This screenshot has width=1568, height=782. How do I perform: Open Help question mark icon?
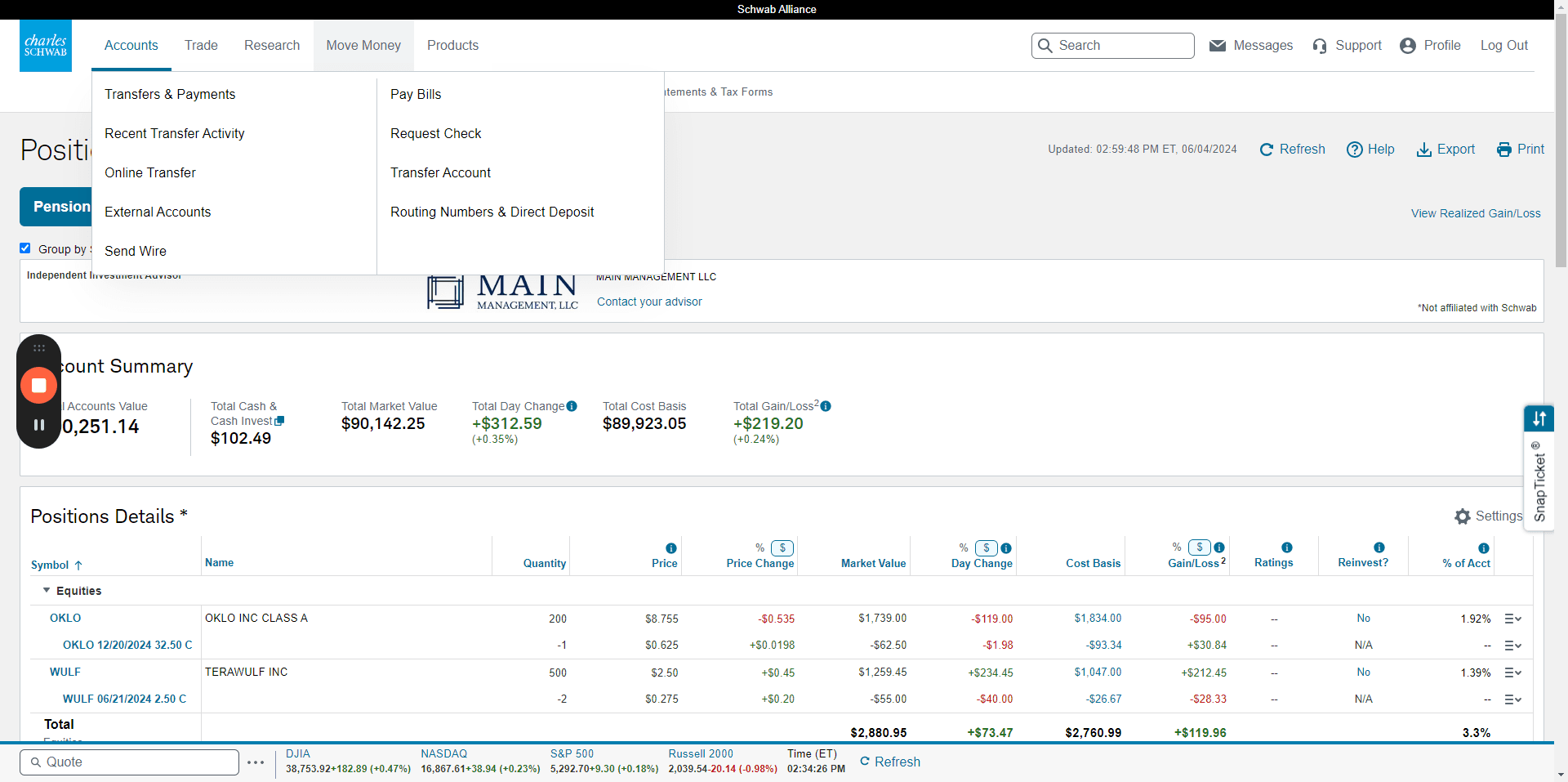[1354, 150]
